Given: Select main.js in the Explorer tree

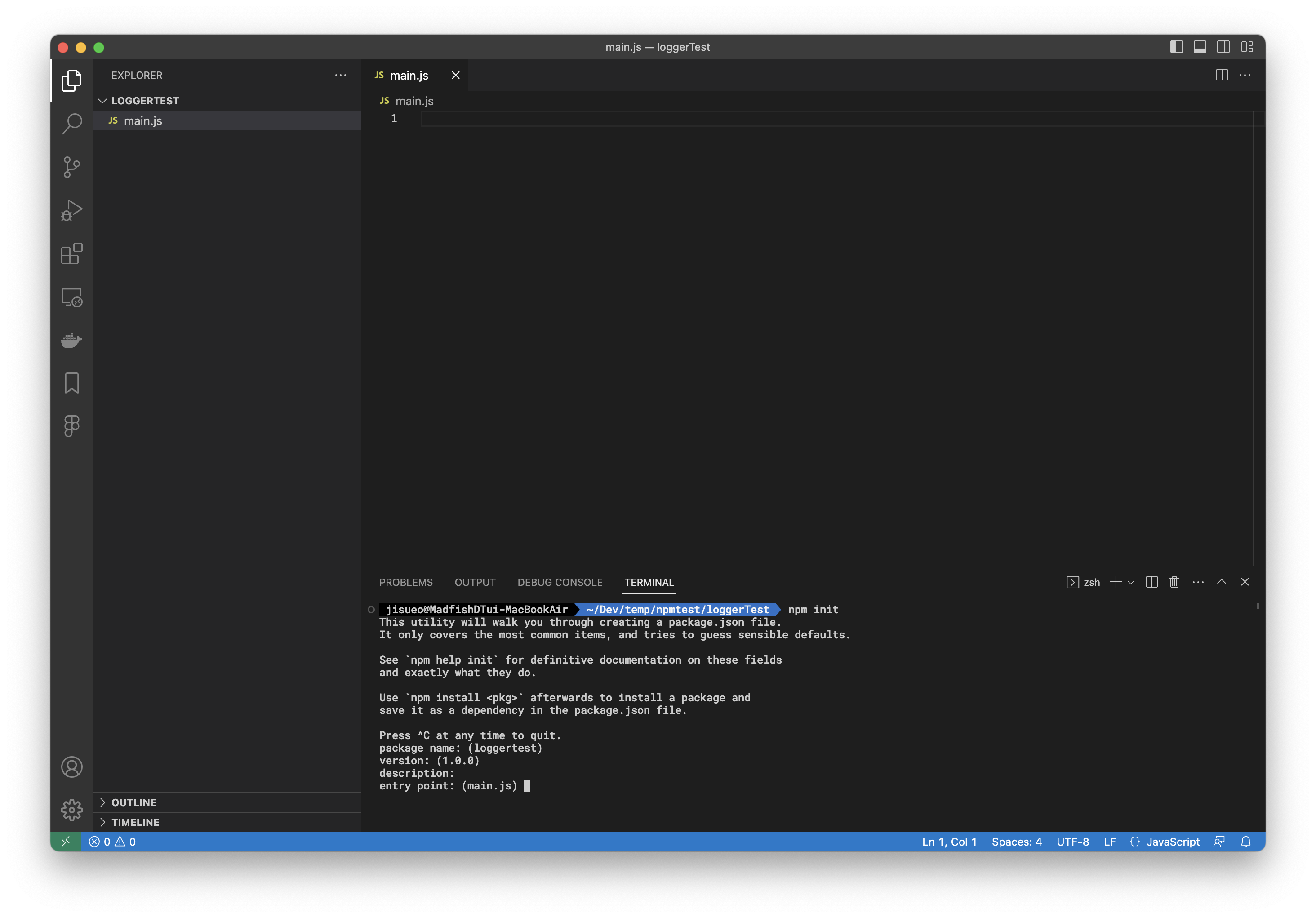Looking at the screenshot, I should (143, 120).
